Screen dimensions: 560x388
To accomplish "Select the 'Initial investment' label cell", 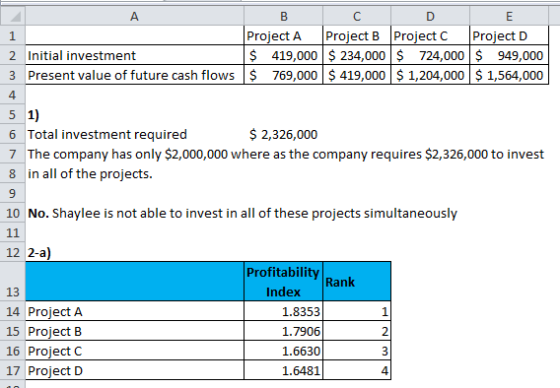I will pos(135,55).
